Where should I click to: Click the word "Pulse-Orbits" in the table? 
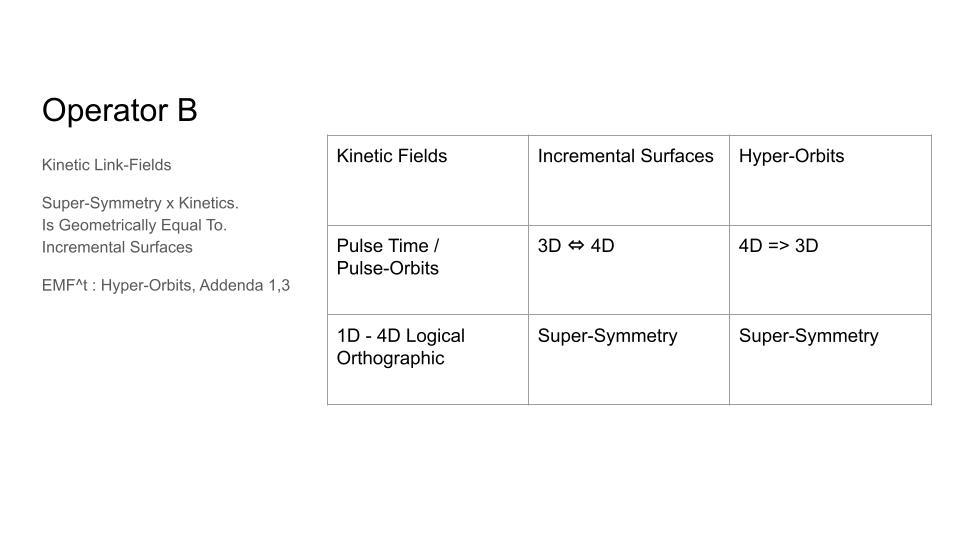tap(387, 268)
